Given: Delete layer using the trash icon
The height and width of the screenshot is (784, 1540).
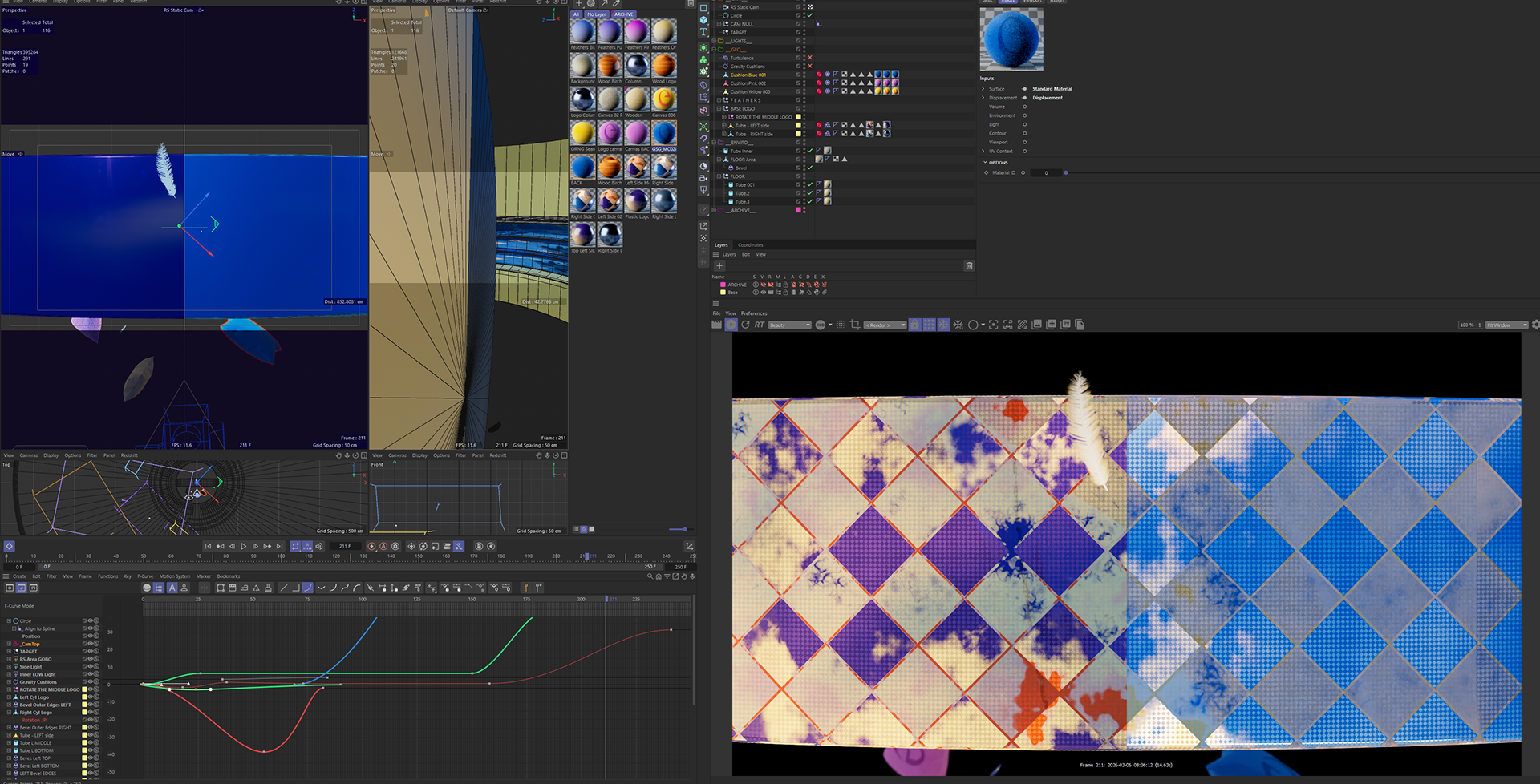Looking at the screenshot, I should click(969, 265).
